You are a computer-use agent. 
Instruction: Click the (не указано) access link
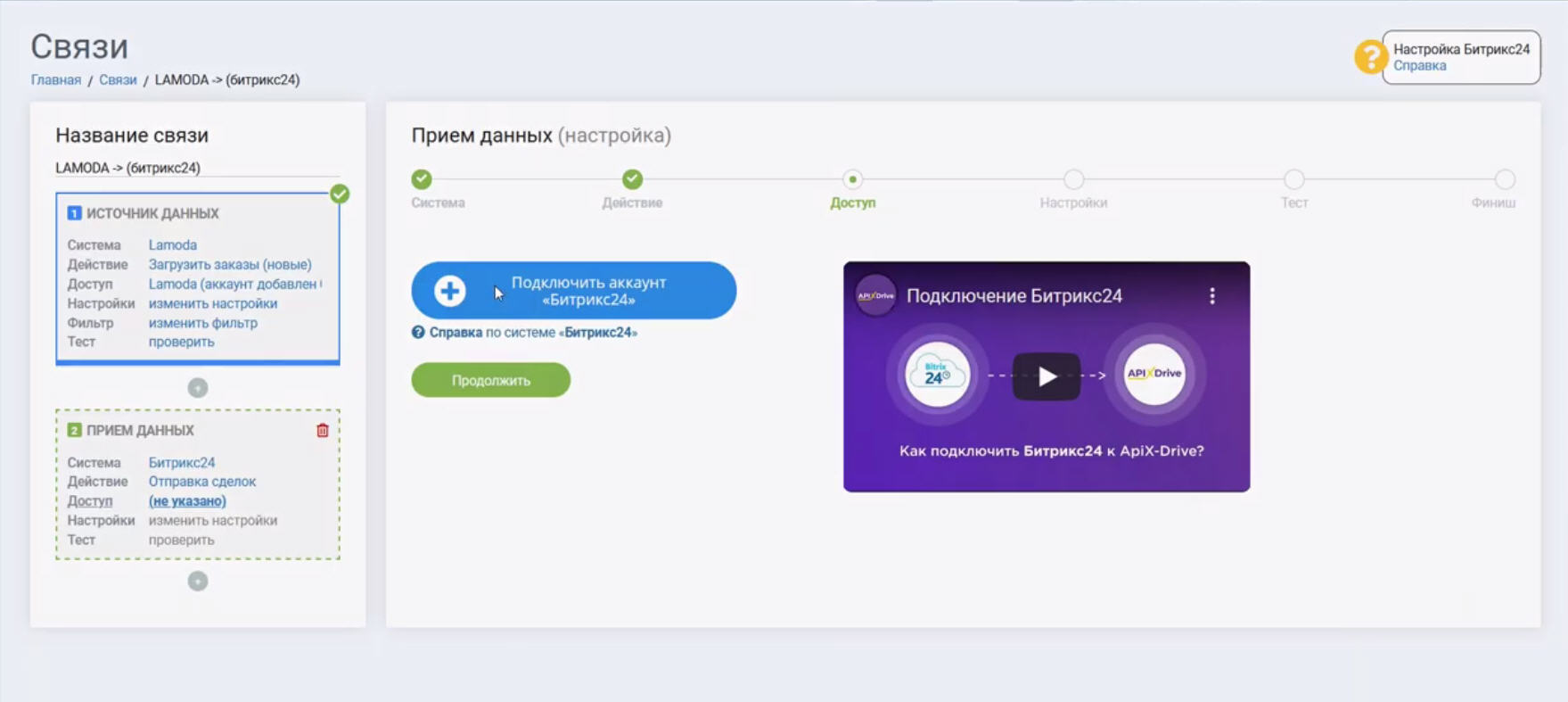click(187, 501)
